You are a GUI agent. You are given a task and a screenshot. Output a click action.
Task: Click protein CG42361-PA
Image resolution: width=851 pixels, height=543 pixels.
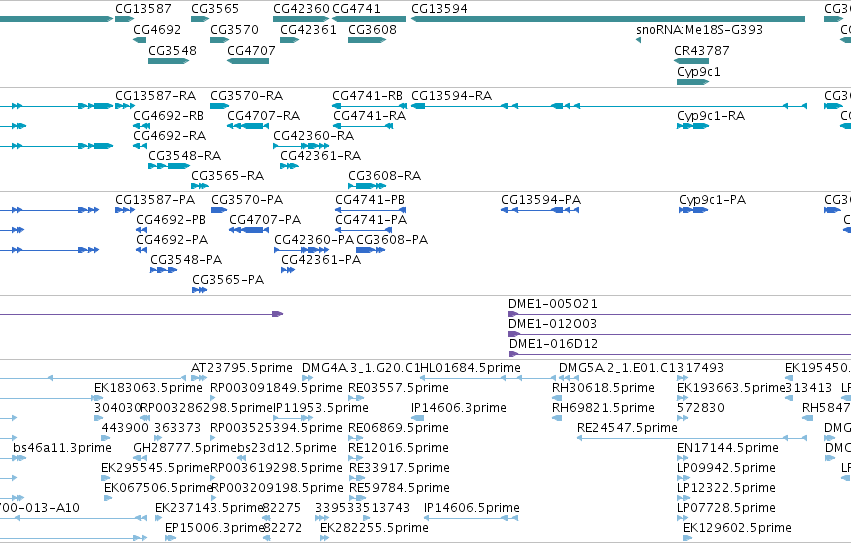tap(288, 270)
